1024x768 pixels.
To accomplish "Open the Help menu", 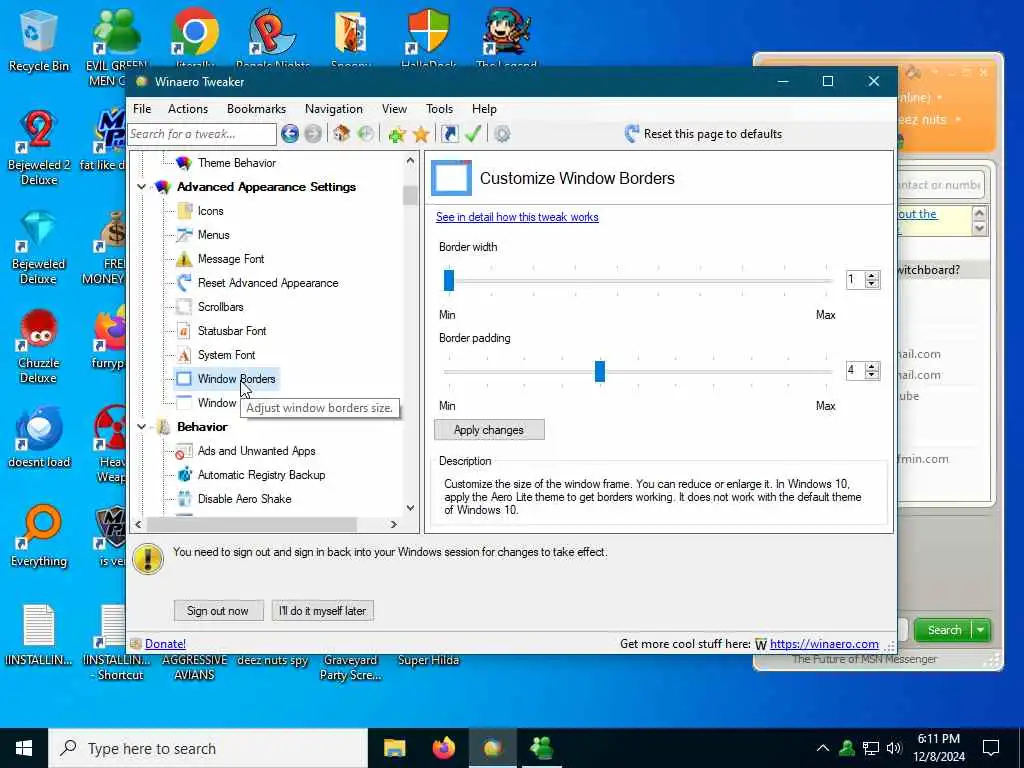I will coord(485,109).
